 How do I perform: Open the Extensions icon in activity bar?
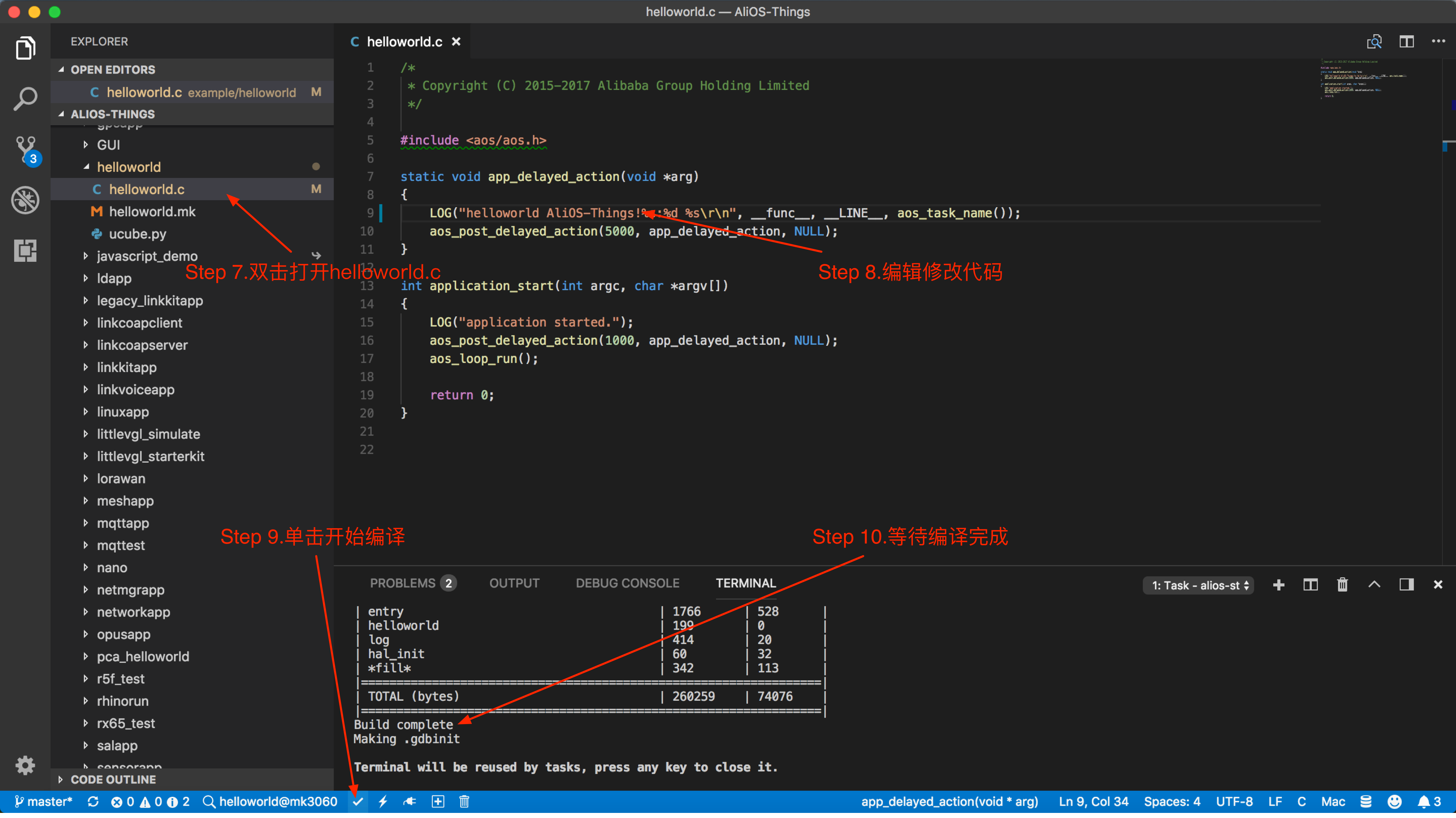(25, 250)
